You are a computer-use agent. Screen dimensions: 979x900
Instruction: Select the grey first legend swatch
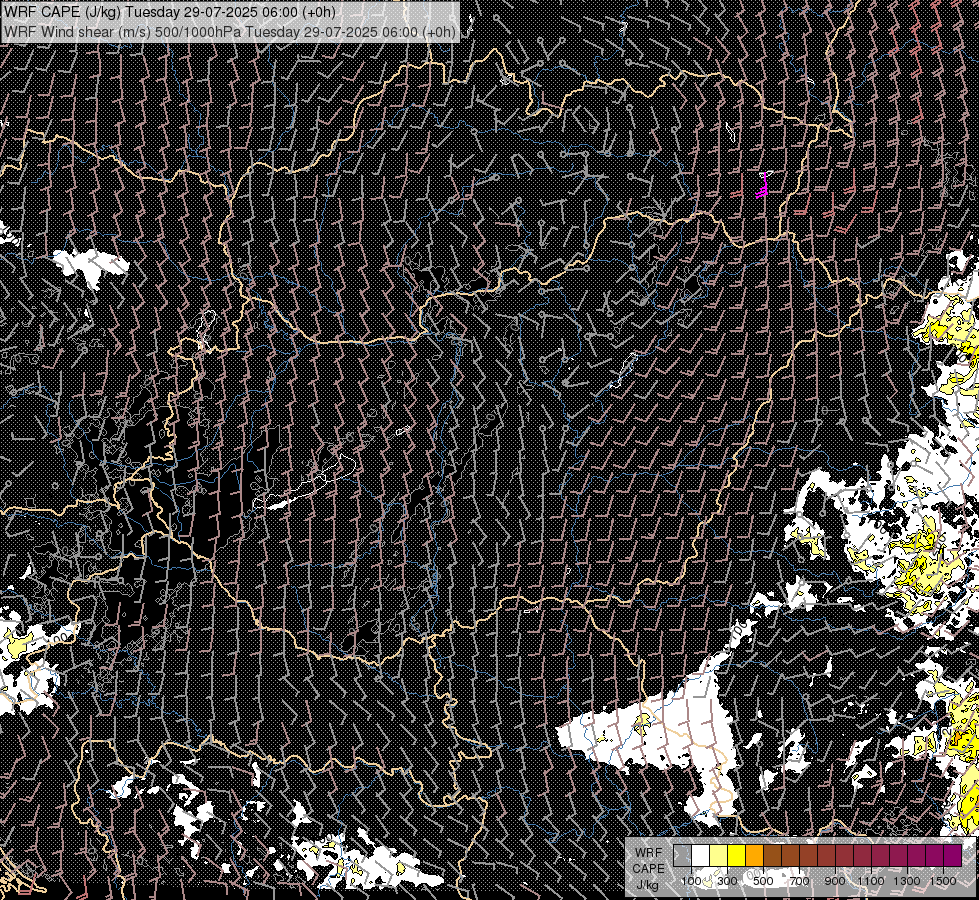click(x=682, y=855)
